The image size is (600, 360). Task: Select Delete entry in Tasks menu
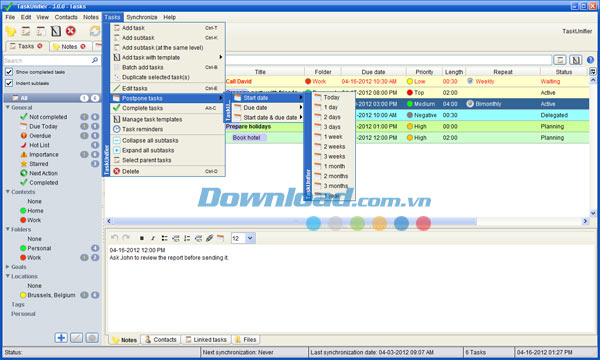[x=168, y=171]
